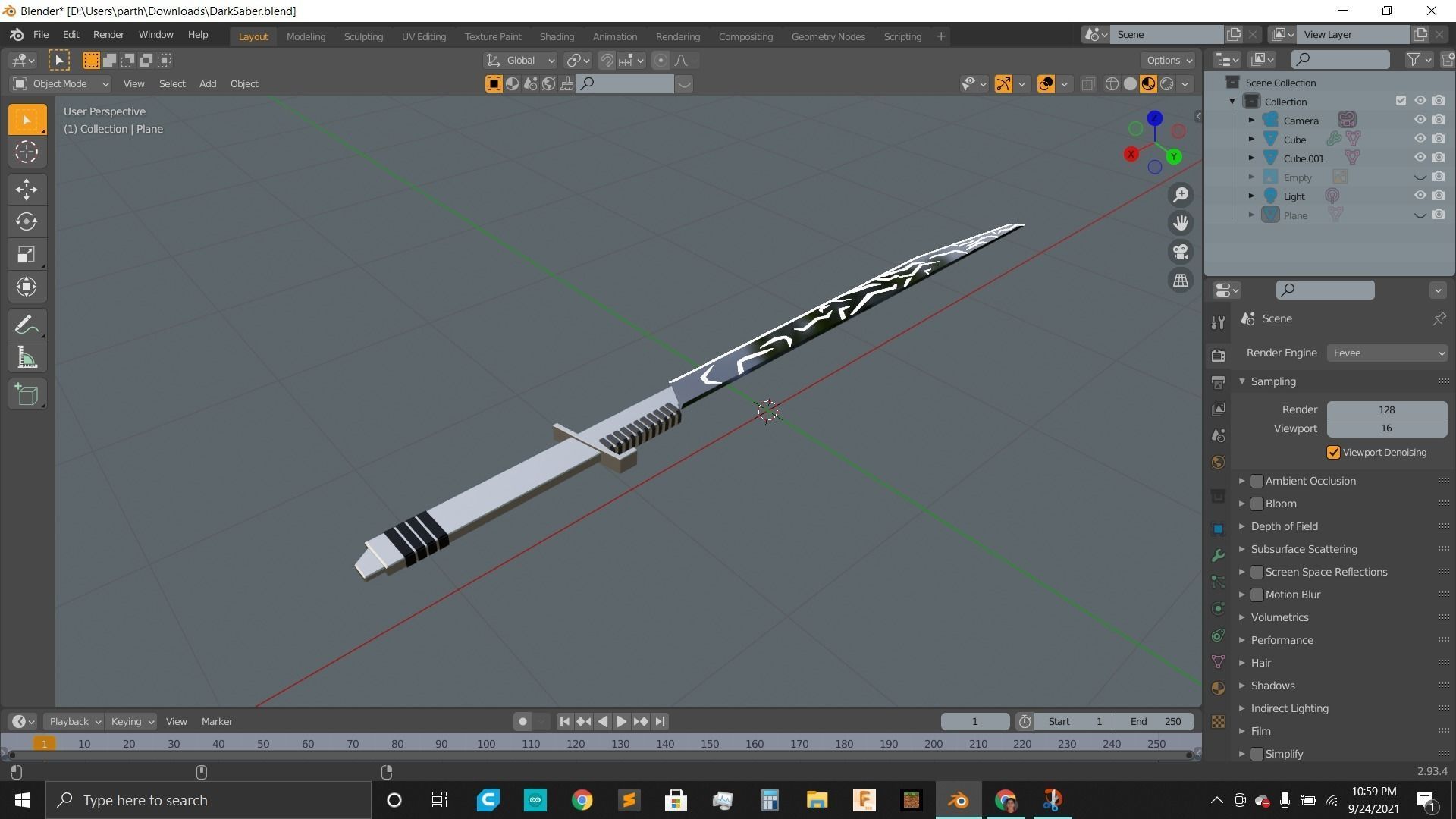The width and height of the screenshot is (1456, 819).
Task: Open the Keying popover
Action: pyautogui.click(x=131, y=721)
